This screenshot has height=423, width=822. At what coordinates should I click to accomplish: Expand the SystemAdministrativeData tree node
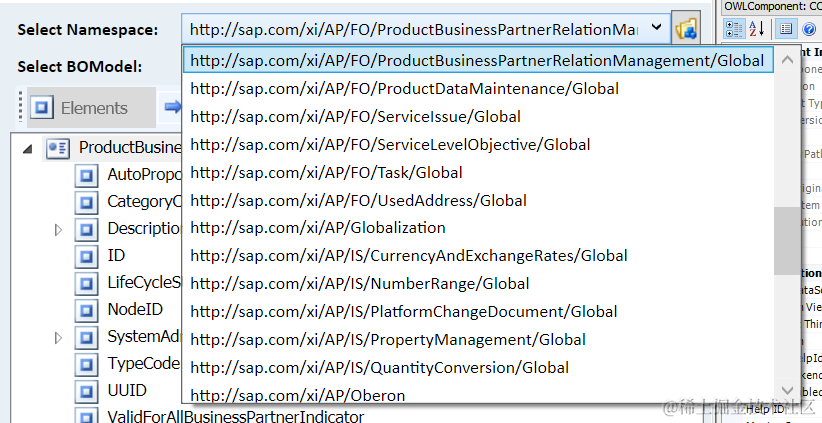coord(58,338)
